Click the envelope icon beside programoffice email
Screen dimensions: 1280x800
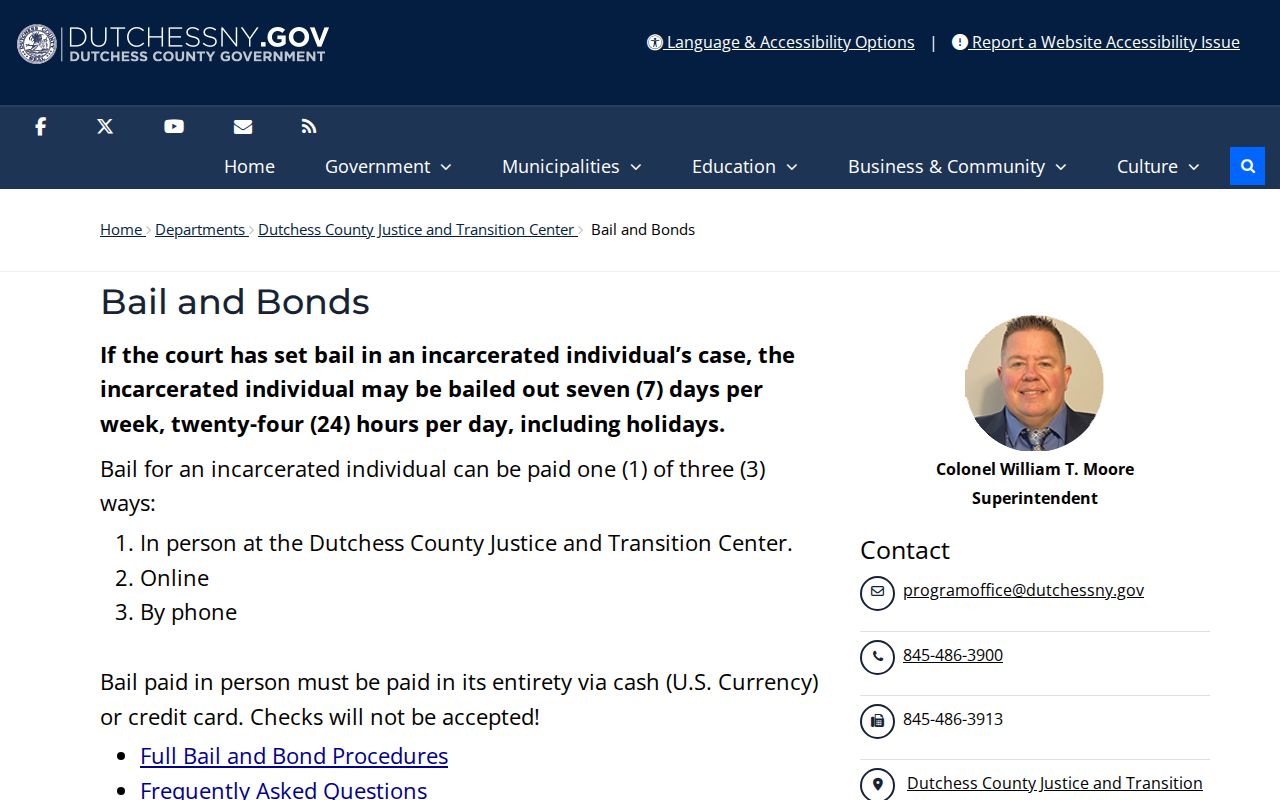pyautogui.click(x=877, y=592)
